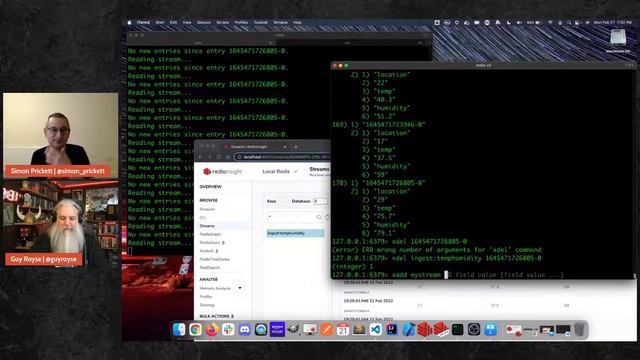Open CLI in RedisInsight sidebar
Image resolution: width=640 pixels, height=360 pixels.
(x=203, y=218)
